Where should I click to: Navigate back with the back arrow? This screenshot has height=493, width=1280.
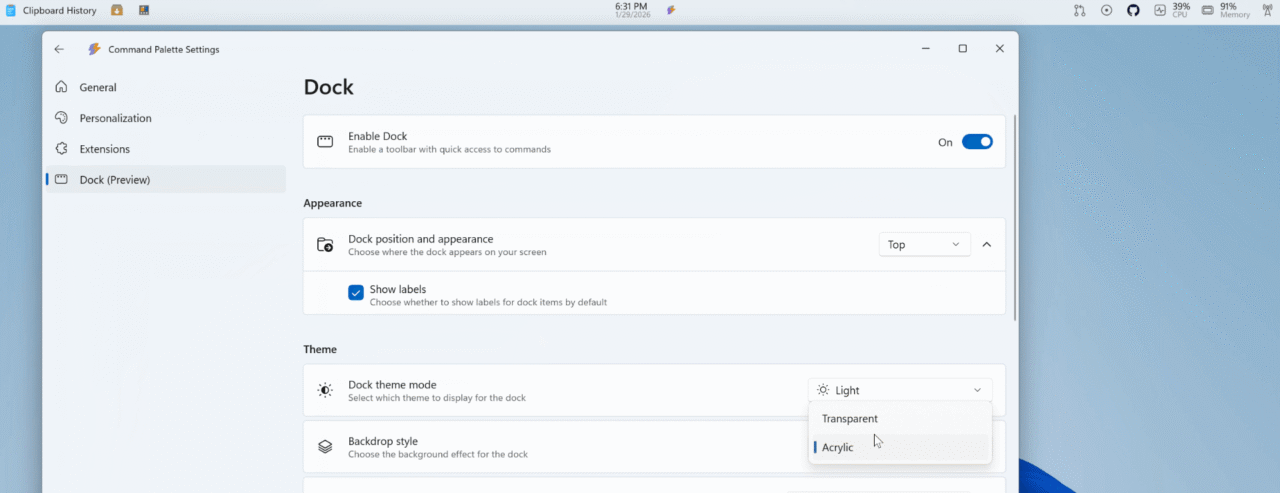59,49
